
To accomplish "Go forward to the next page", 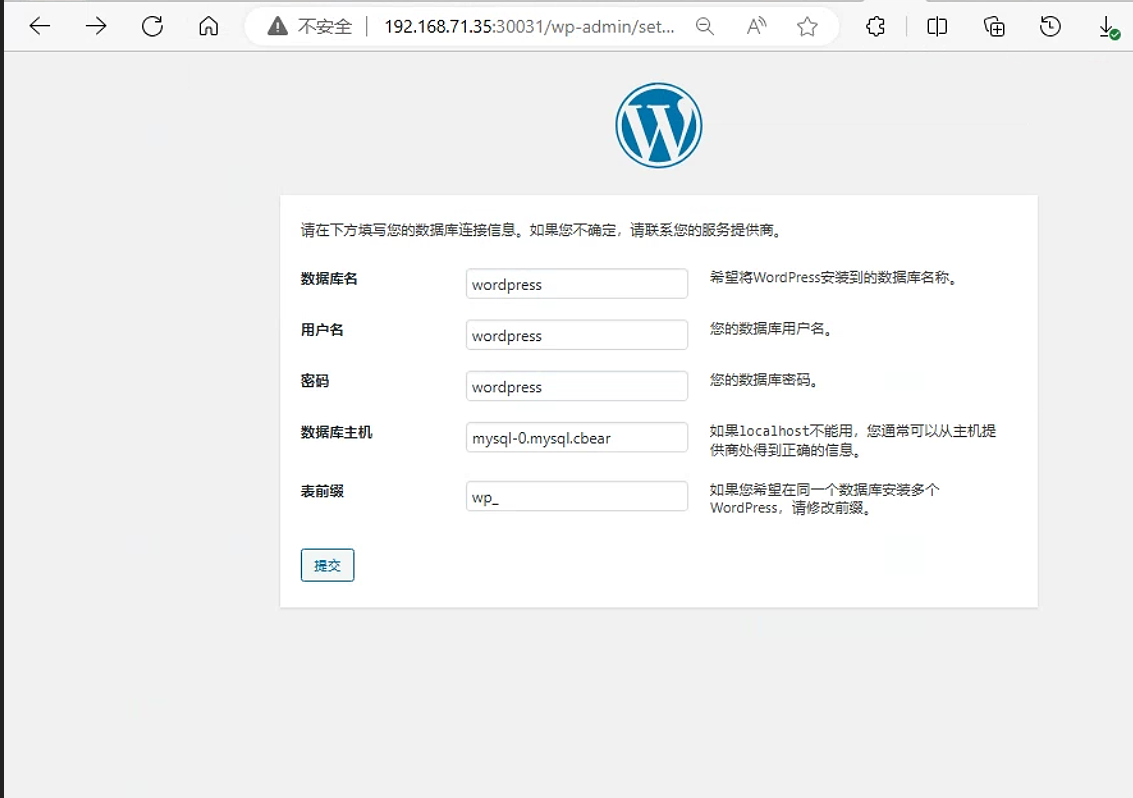I will [x=95, y=27].
